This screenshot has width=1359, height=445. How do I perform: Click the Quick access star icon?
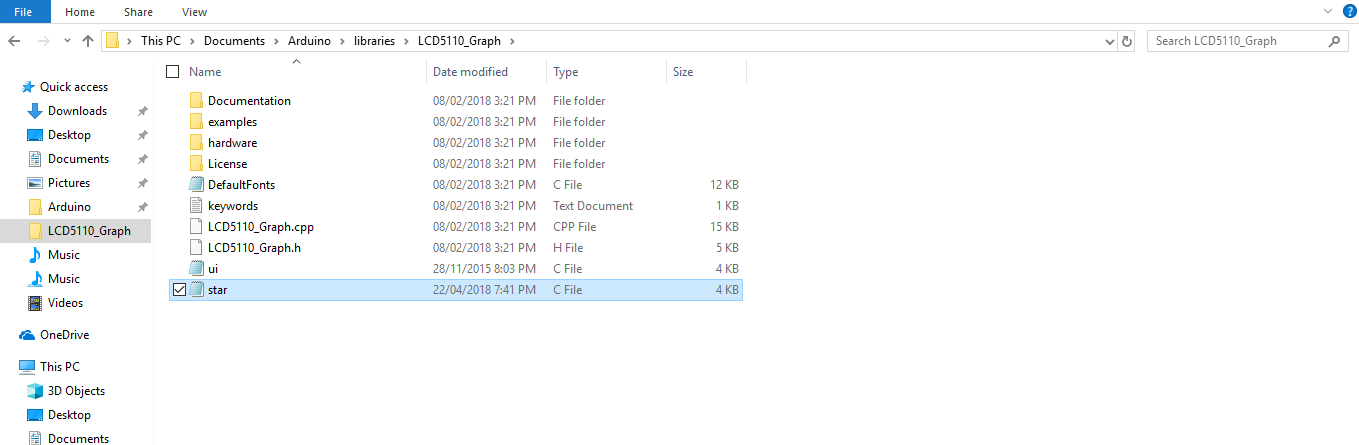pos(28,87)
